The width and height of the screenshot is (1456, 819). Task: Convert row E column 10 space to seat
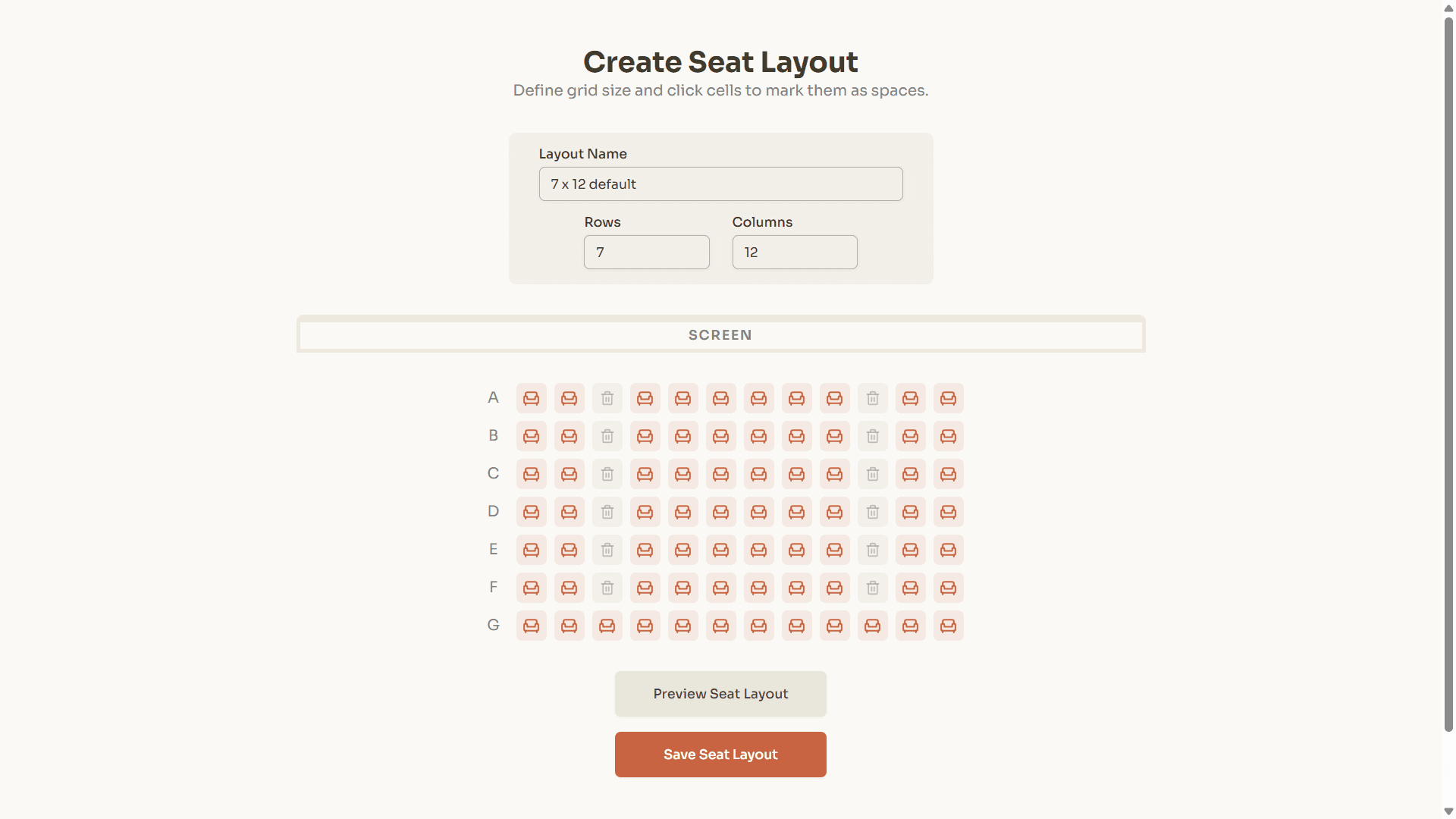click(x=872, y=550)
